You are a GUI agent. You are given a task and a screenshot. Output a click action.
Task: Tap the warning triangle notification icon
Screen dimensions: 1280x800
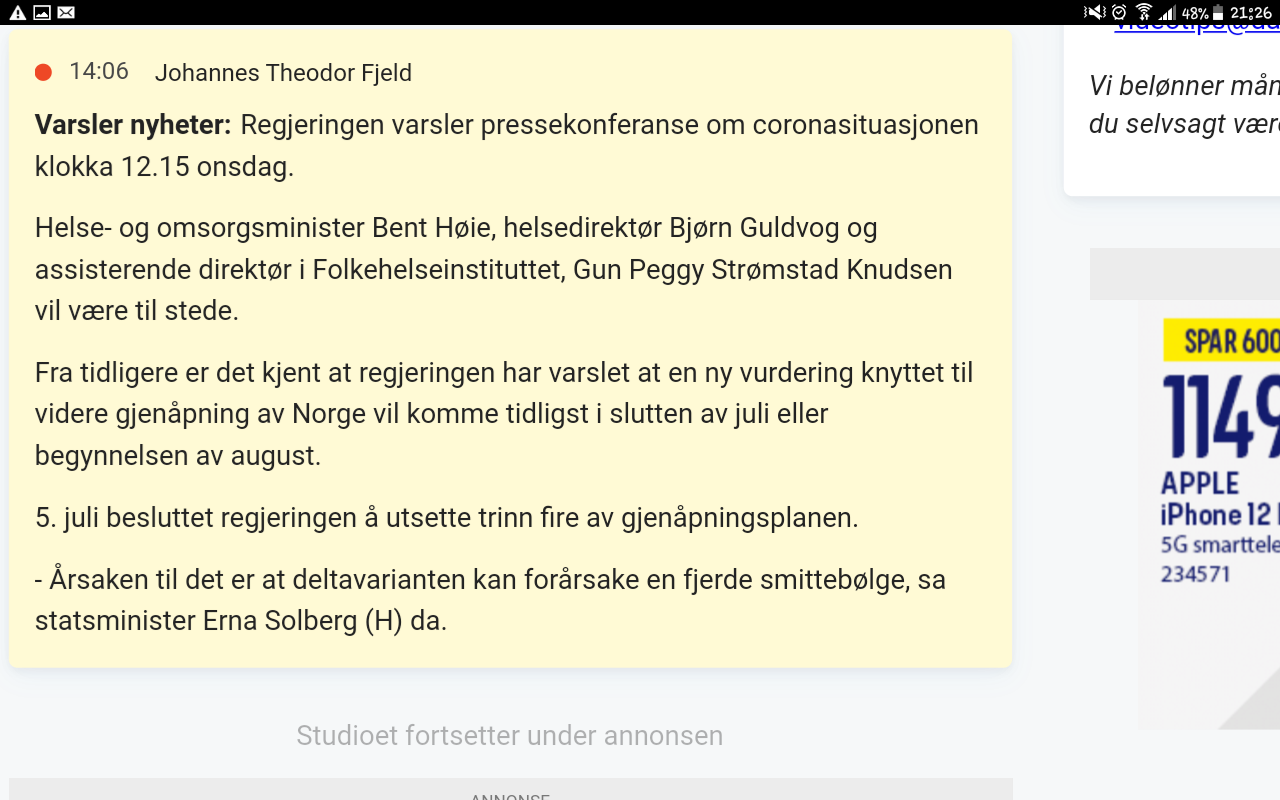[x=17, y=12]
